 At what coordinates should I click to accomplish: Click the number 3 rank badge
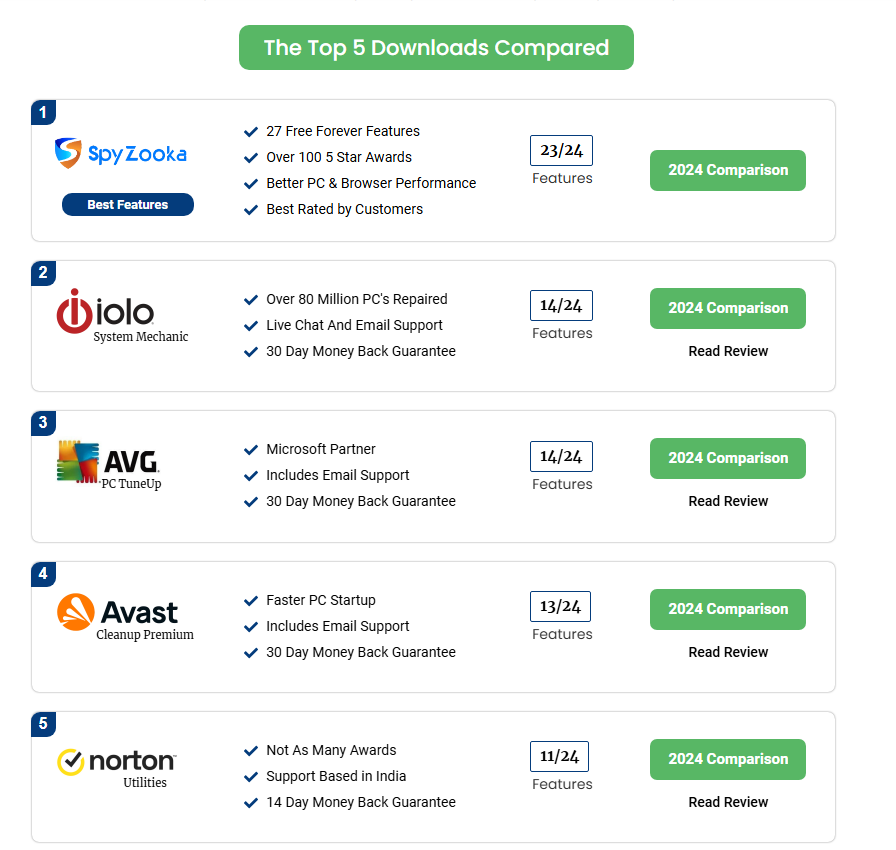(43, 423)
